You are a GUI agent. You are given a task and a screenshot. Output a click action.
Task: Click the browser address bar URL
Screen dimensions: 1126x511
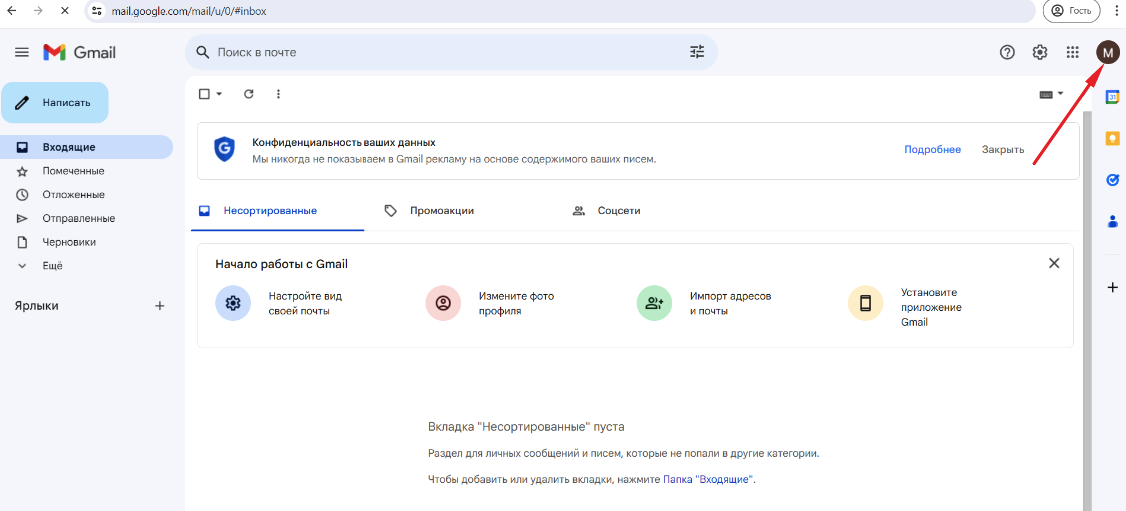(x=189, y=11)
